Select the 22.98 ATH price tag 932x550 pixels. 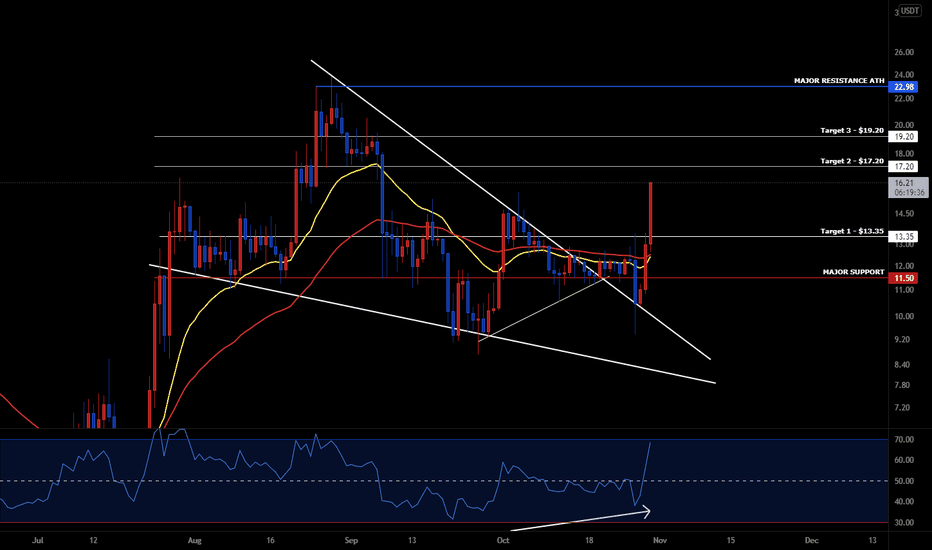[x=903, y=87]
